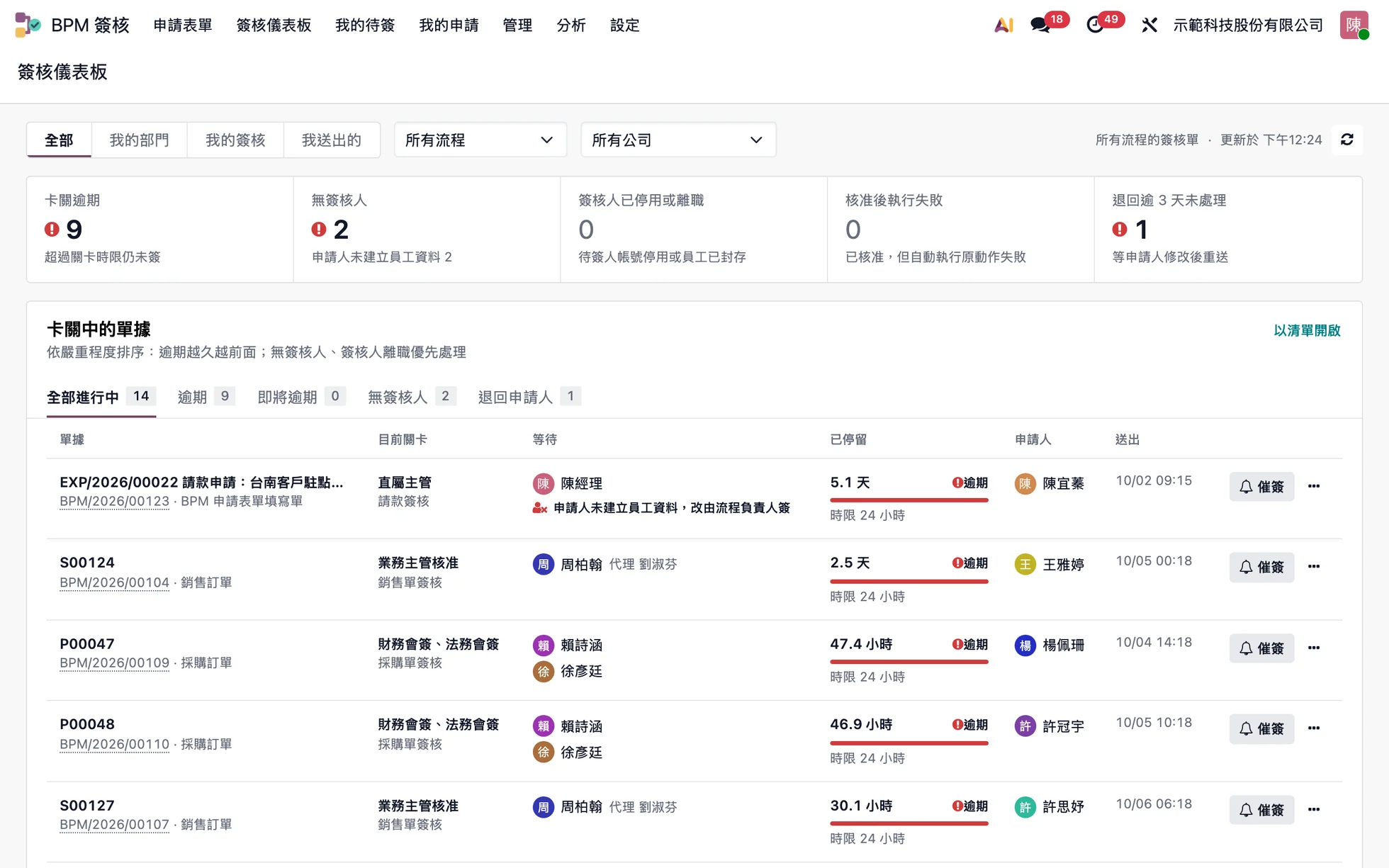This screenshot has width=1389, height=868.
Task: Open 以清單開啟 link
Action: click(1307, 330)
